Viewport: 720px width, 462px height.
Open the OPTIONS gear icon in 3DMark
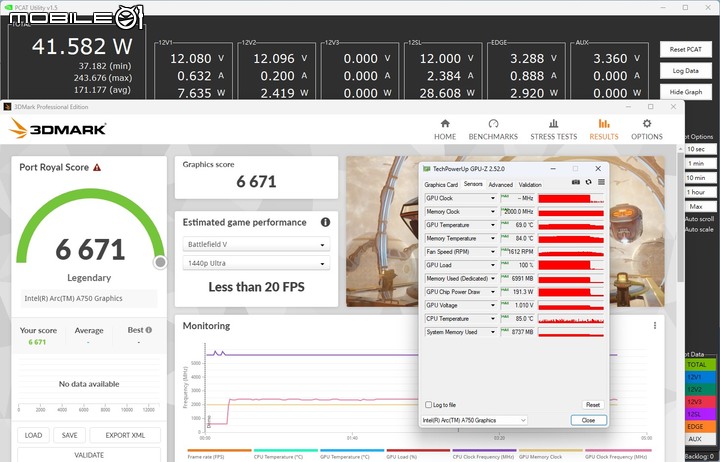coord(647,124)
